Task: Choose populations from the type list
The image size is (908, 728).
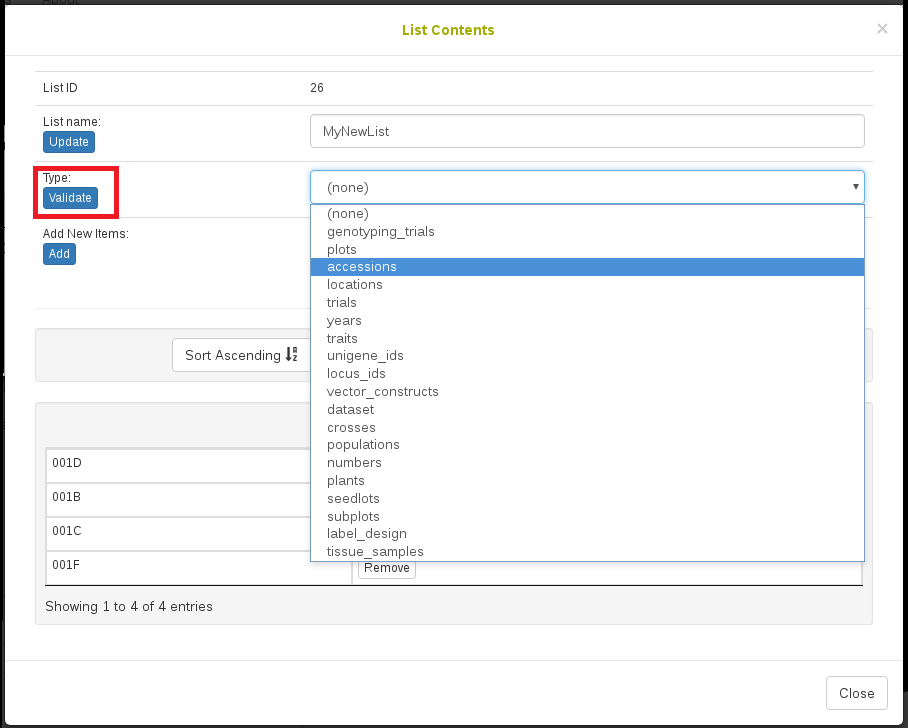Action: pyautogui.click(x=587, y=445)
